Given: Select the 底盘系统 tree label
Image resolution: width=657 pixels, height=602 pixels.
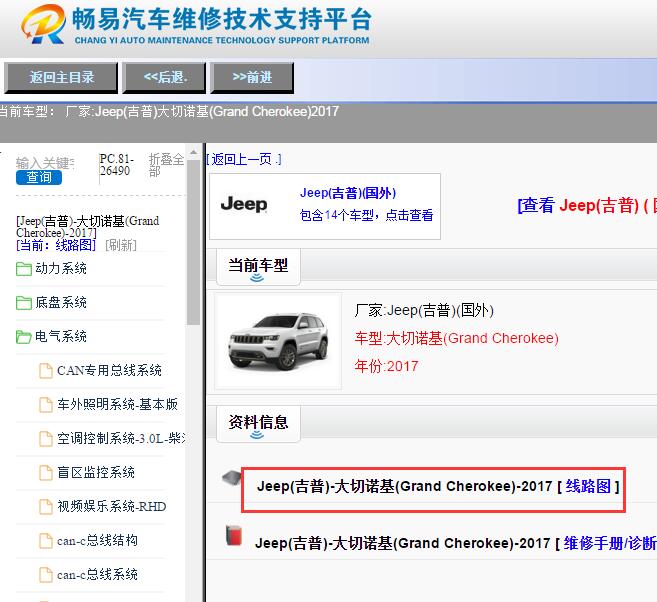Looking at the screenshot, I should [x=61, y=302].
